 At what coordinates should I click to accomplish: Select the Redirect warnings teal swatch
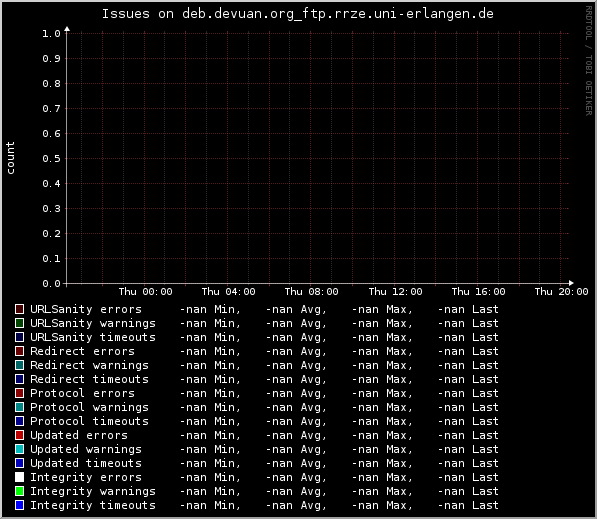tap(19, 365)
